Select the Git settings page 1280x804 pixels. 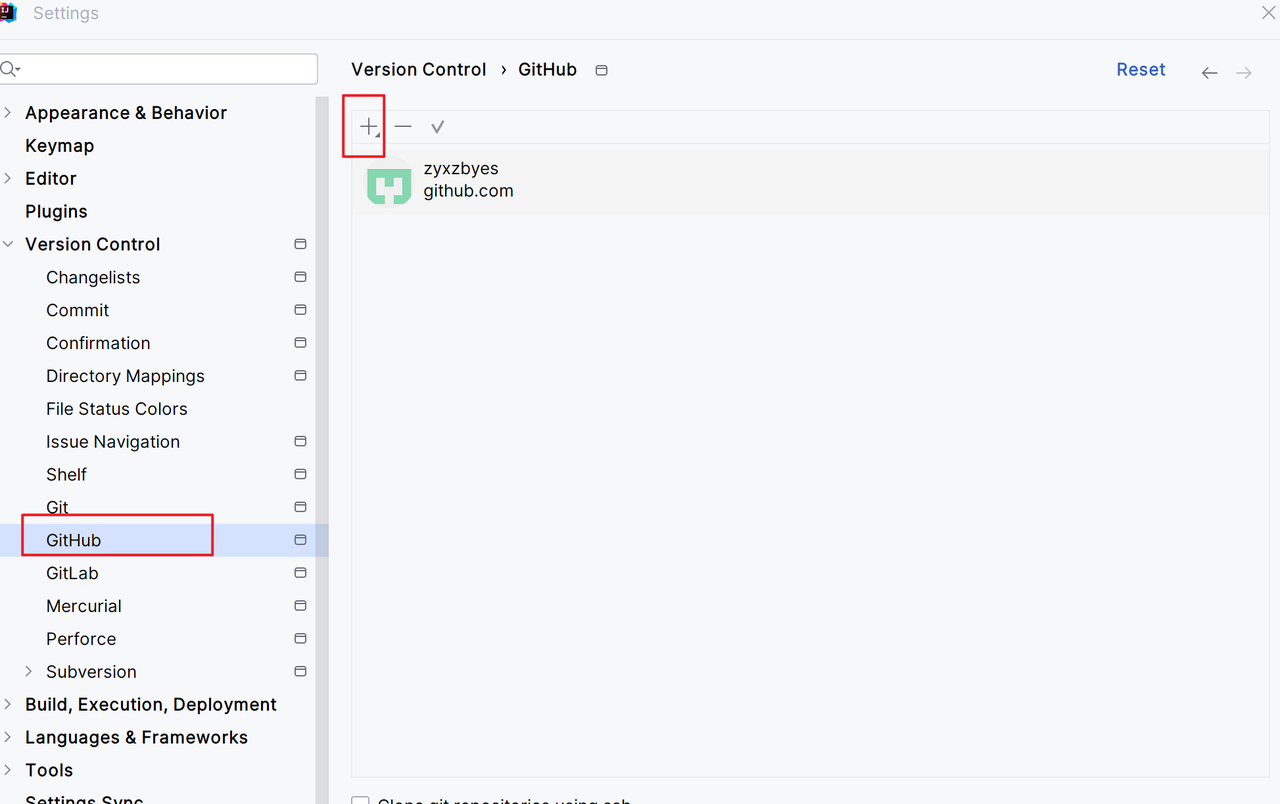pos(57,508)
